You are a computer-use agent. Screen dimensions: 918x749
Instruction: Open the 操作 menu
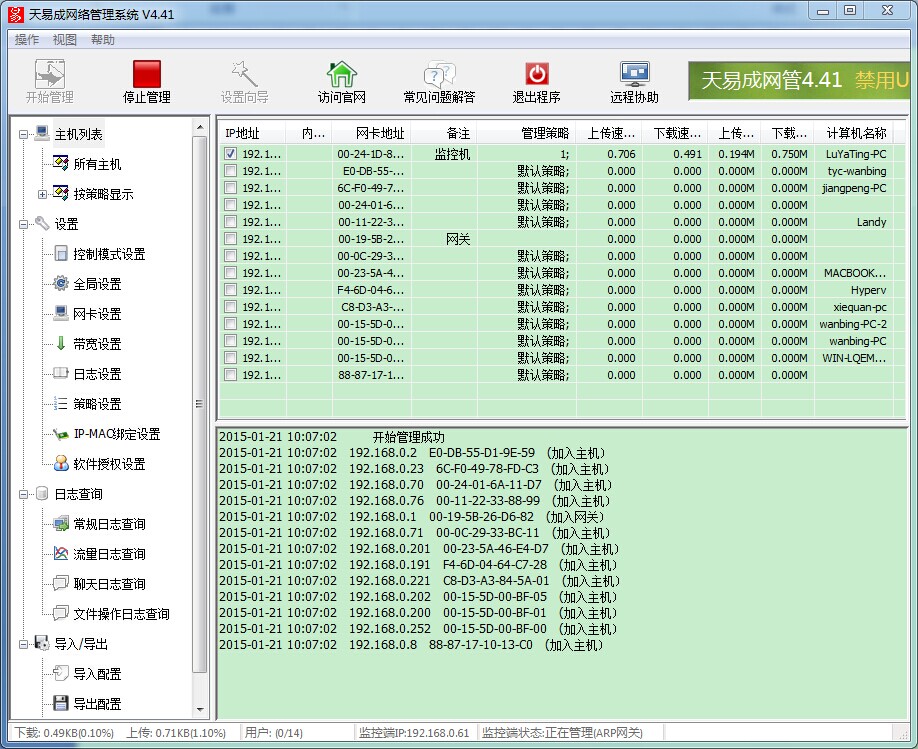27,40
